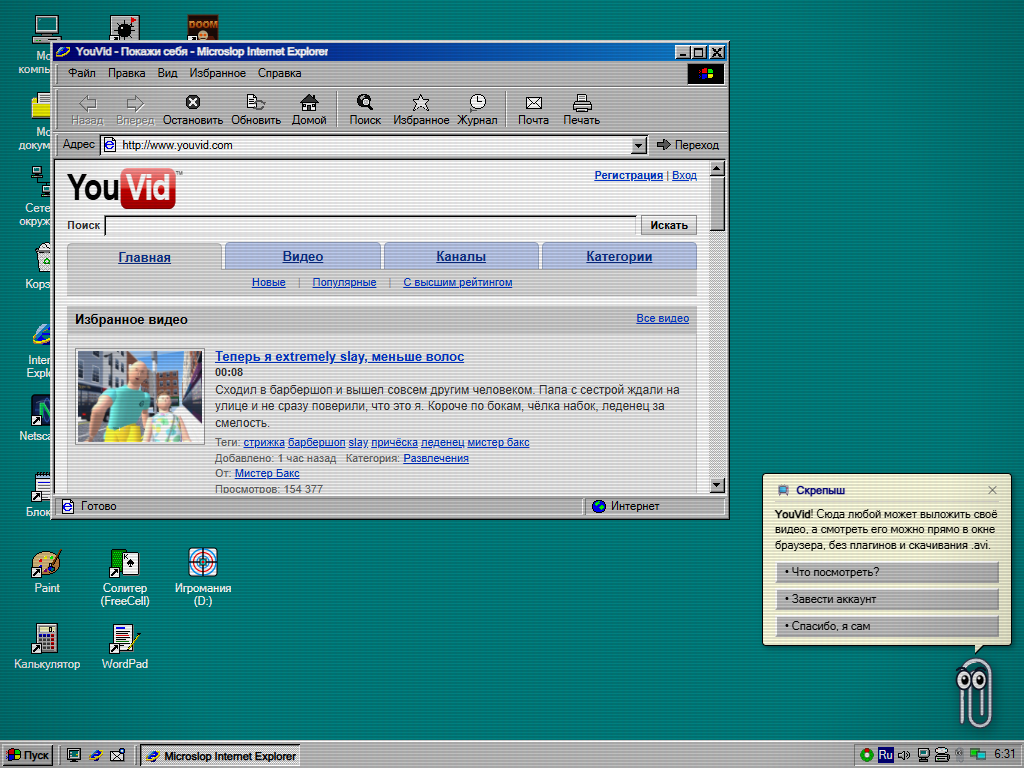Image resolution: width=1024 pixels, height=768 pixels.
Task: Click the page scrollbar down arrow
Action: click(717, 485)
